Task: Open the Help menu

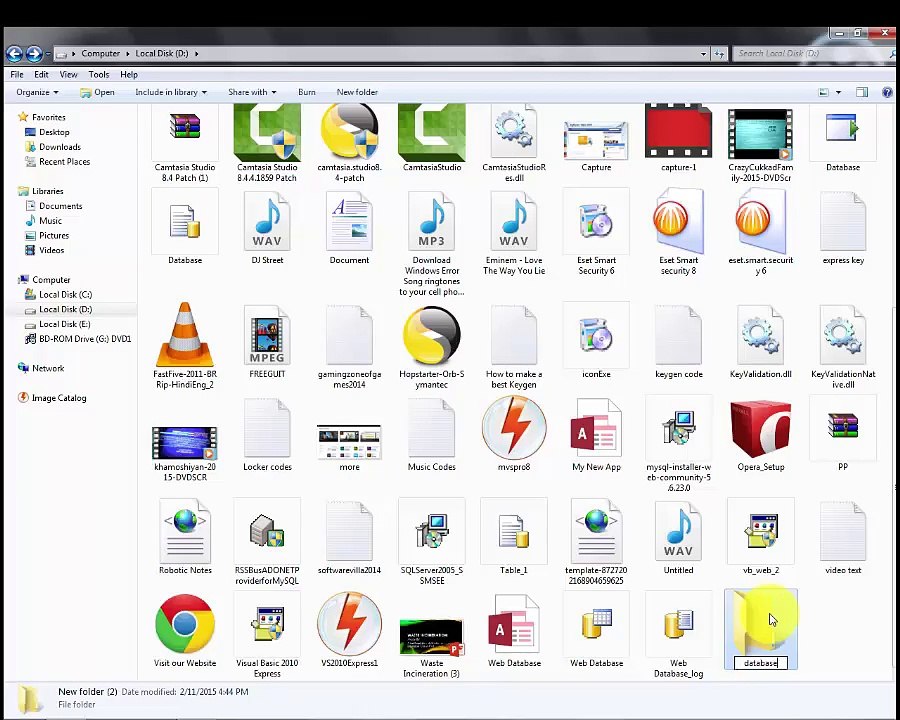Action: tap(129, 75)
